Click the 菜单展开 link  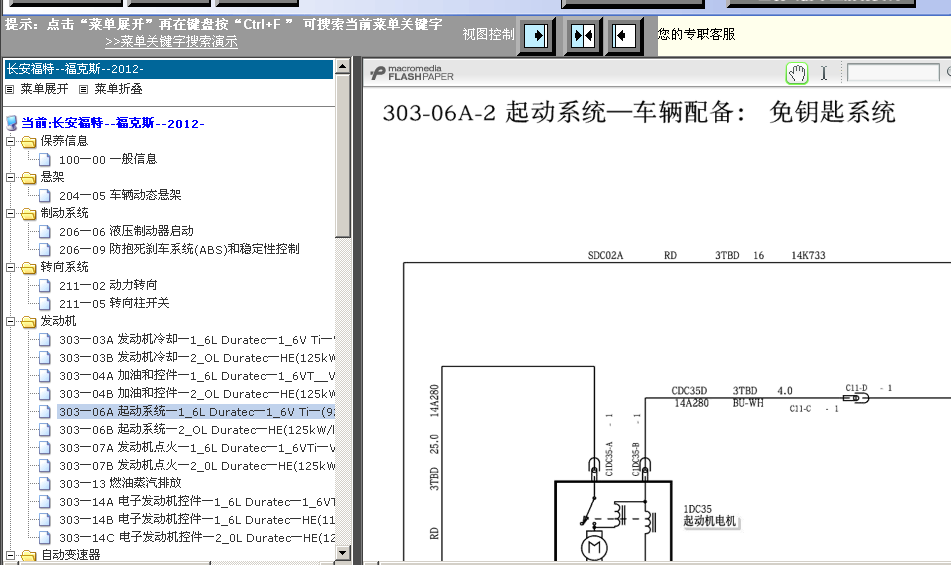click(44, 89)
